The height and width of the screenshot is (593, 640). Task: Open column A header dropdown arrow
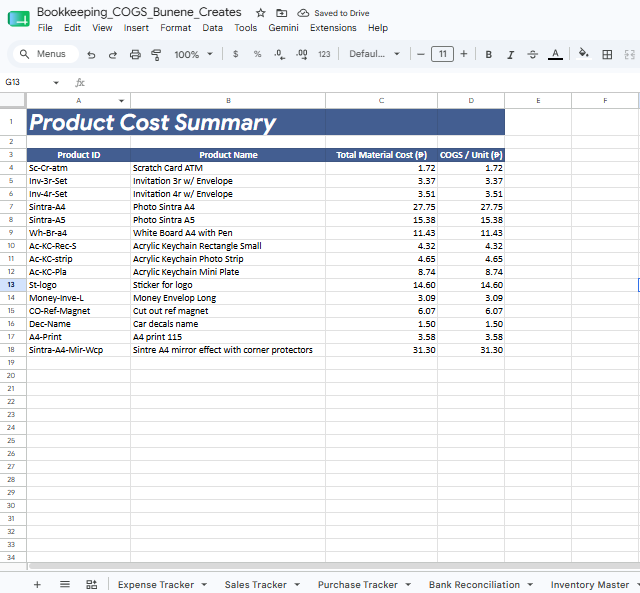tap(121, 101)
